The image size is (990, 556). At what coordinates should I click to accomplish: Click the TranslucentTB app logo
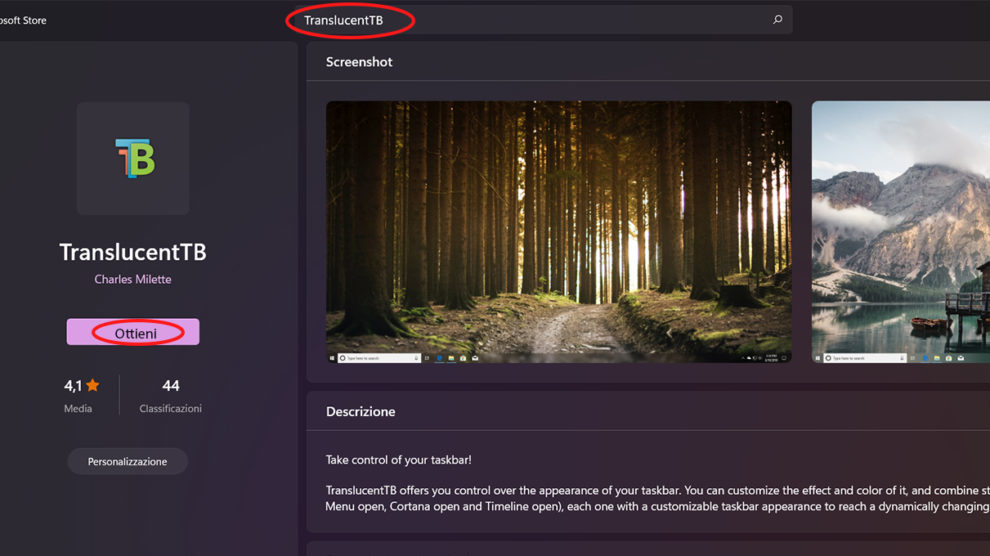[x=133, y=158]
